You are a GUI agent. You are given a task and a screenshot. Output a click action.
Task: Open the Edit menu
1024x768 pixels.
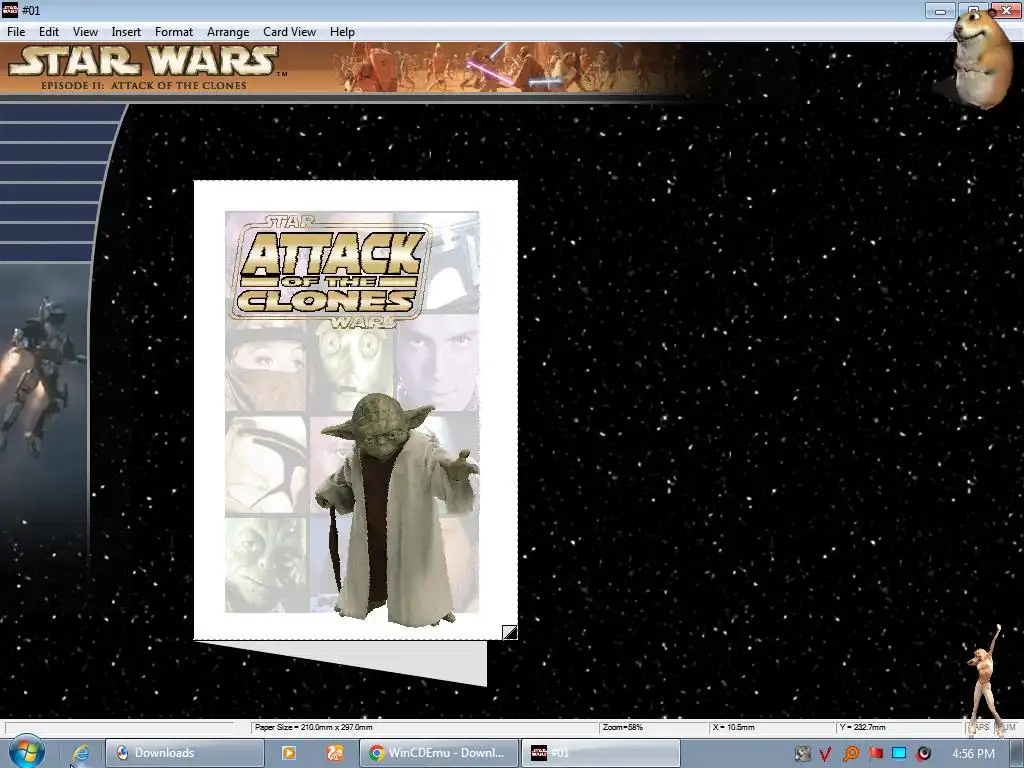pyautogui.click(x=49, y=32)
